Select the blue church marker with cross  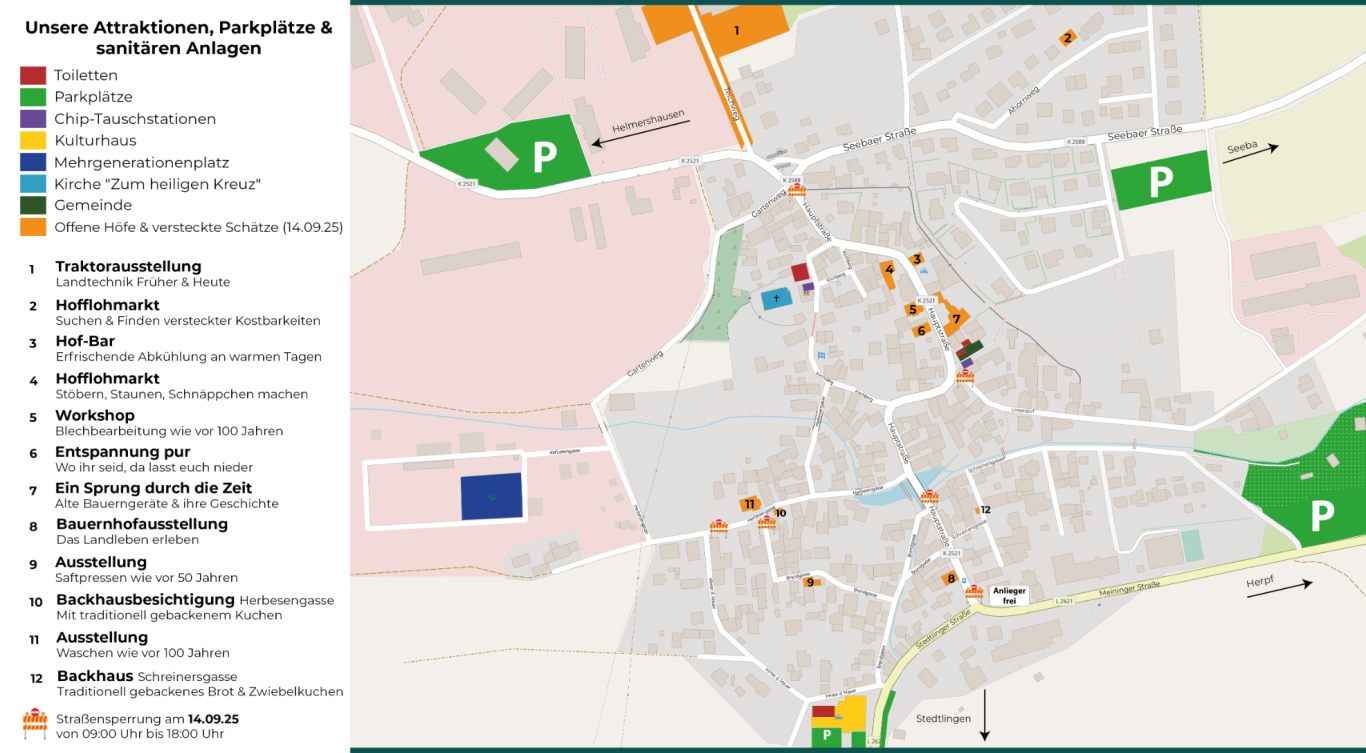tap(776, 299)
